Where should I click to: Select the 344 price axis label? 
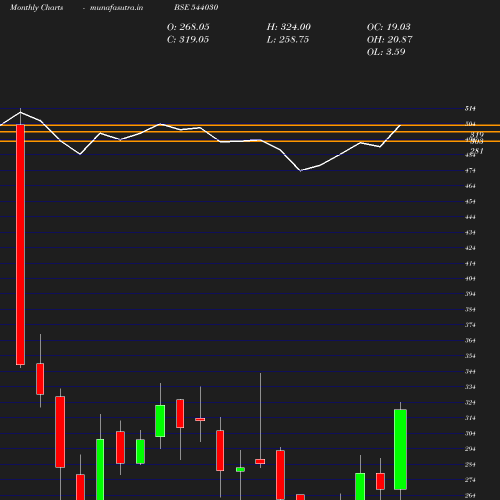(x=470, y=371)
